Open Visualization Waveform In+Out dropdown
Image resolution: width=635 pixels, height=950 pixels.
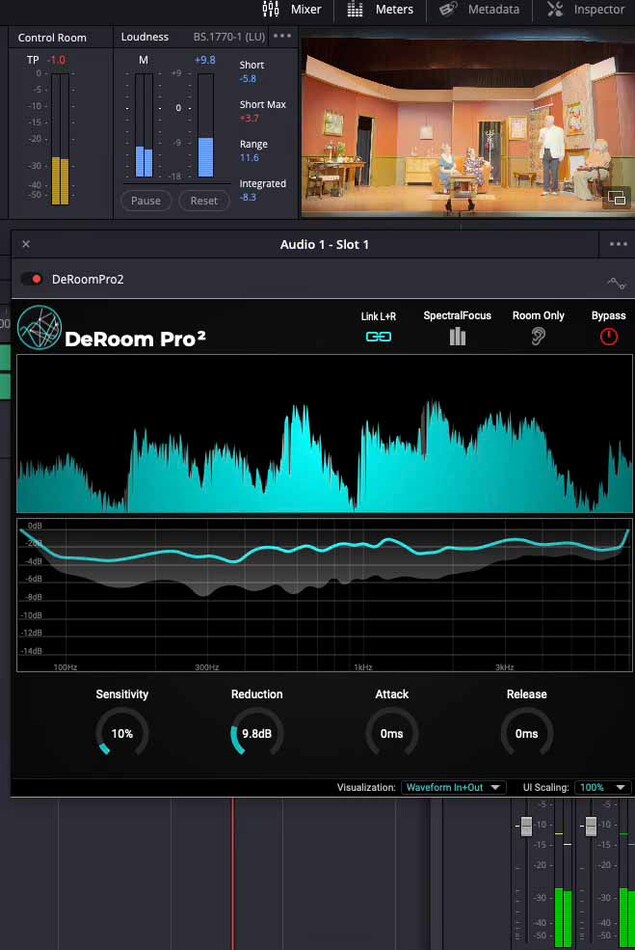pyautogui.click(x=453, y=788)
